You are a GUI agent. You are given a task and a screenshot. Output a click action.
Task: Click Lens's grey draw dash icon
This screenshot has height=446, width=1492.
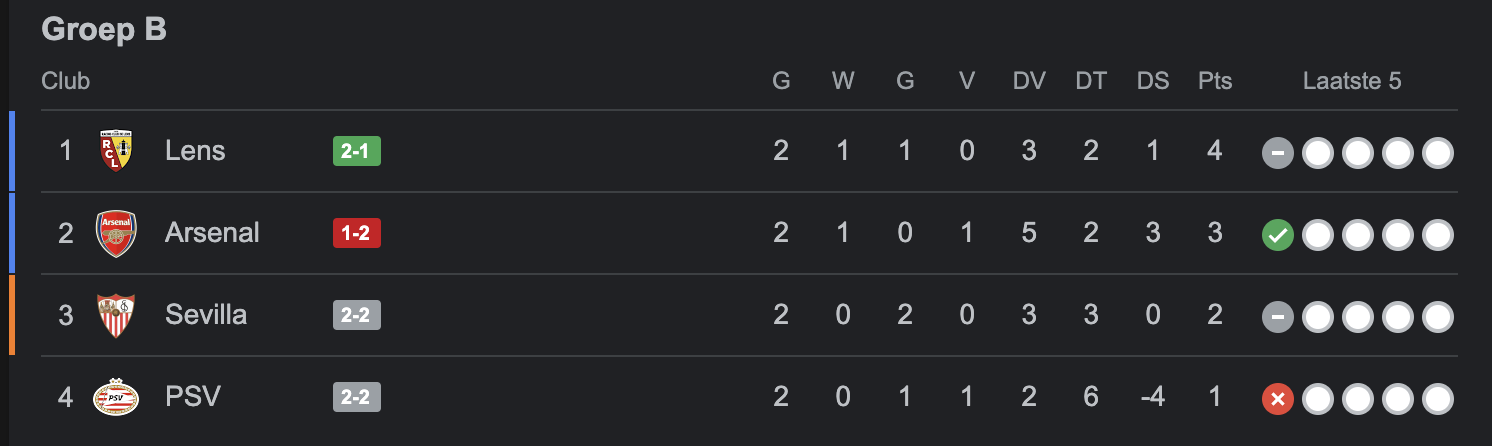[1278, 154]
